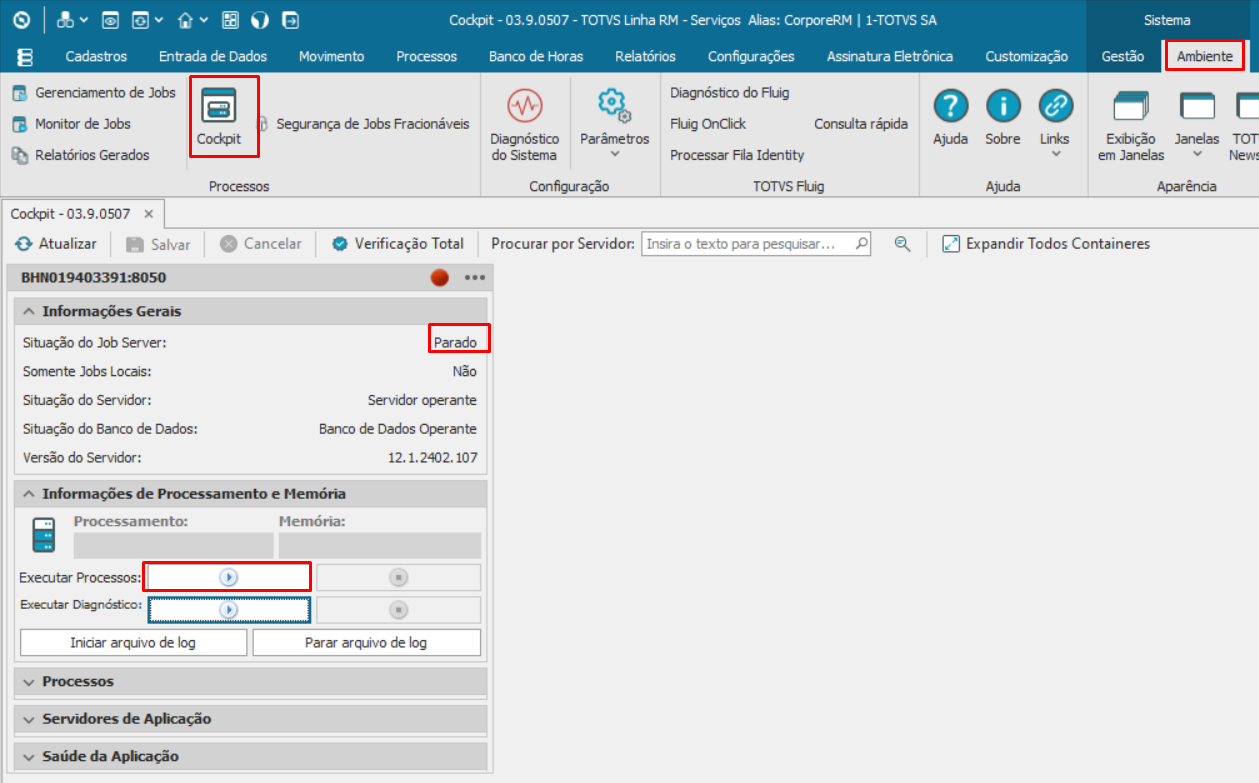1259x783 pixels.
Task: Run Diagnóstico do Sistema
Action: (524, 125)
